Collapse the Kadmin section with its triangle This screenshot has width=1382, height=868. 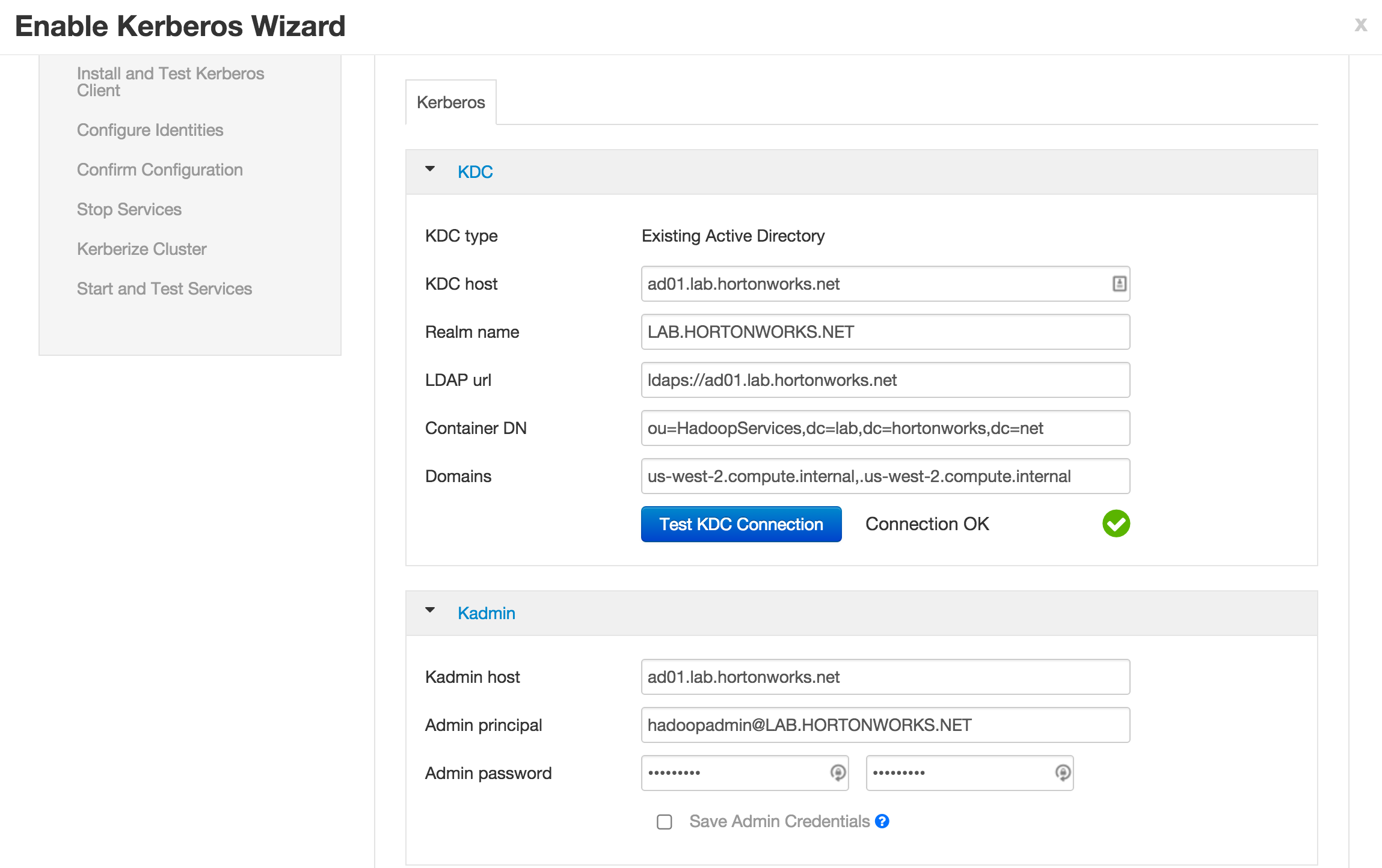coord(430,611)
